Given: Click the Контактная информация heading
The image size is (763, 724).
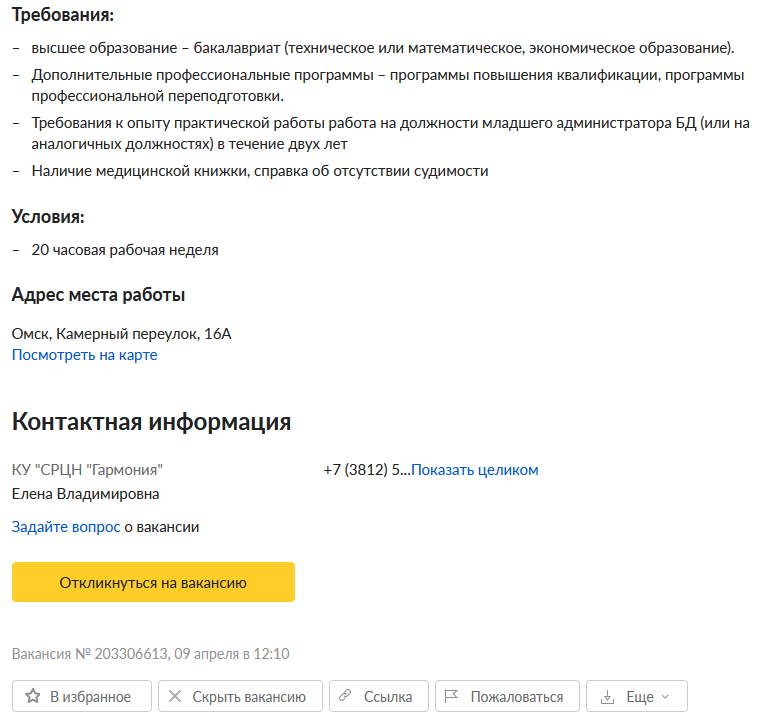Looking at the screenshot, I should tap(151, 422).
